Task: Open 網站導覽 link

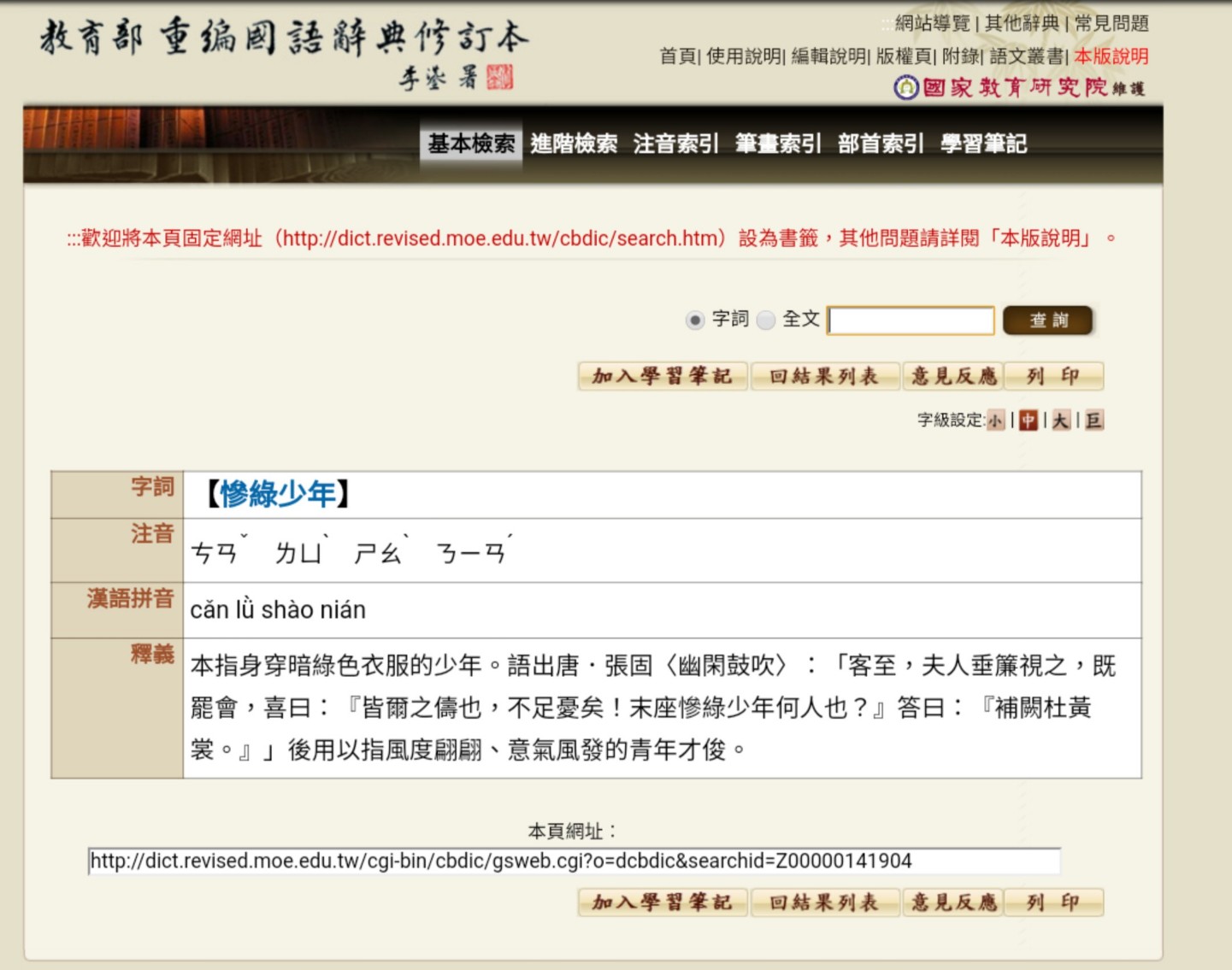Action: coord(933,23)
